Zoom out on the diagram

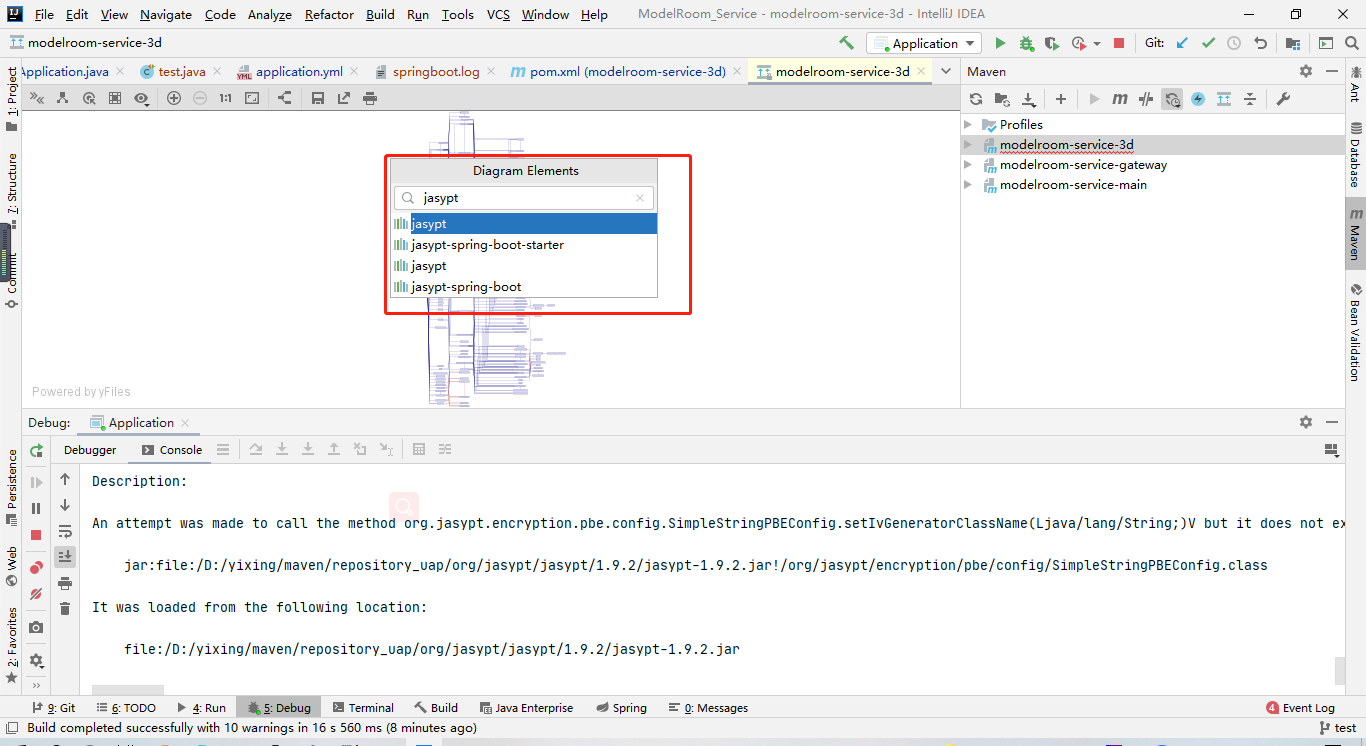[200, 98]
